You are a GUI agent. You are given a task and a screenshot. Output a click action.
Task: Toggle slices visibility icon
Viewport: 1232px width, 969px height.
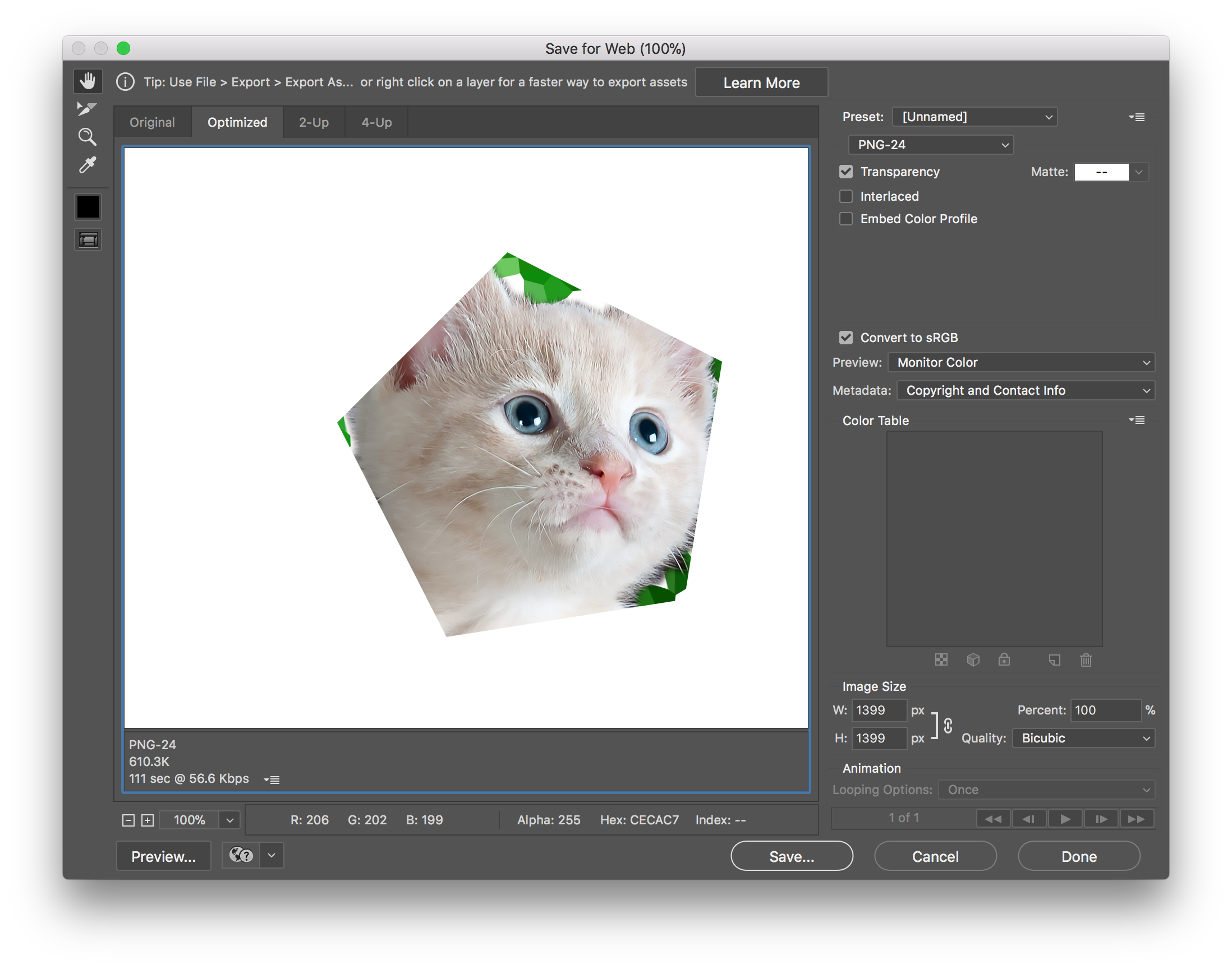(x=88, y=240)
